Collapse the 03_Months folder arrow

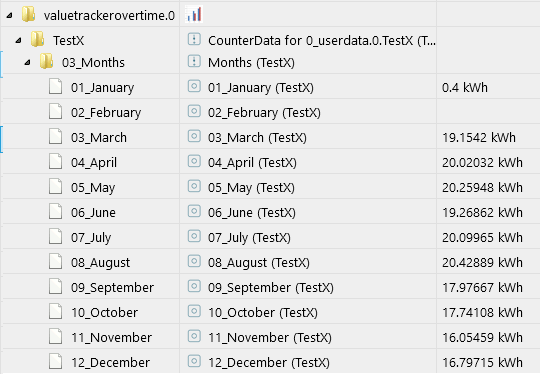[x=27, y=62]
